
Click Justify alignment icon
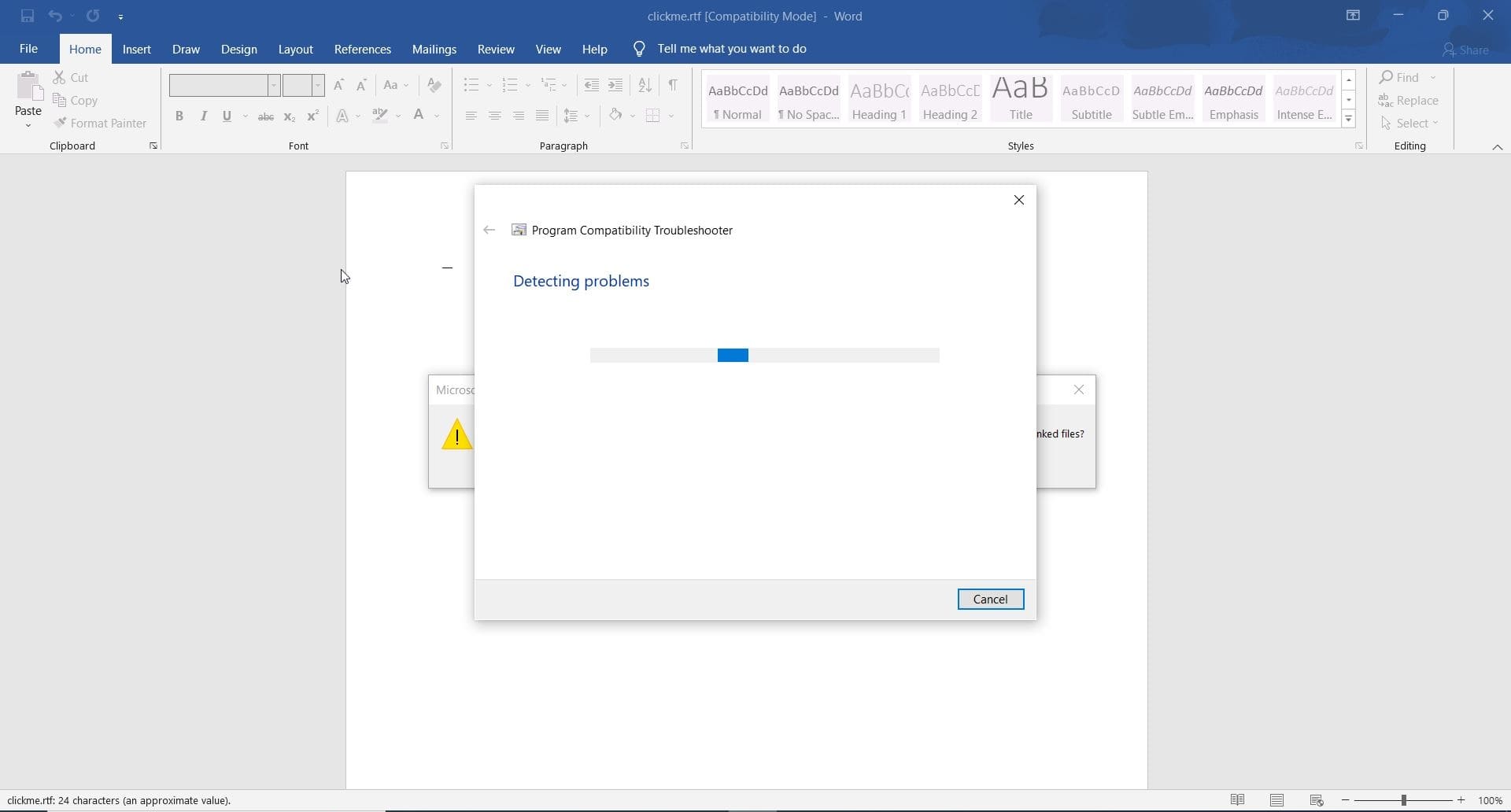pyautogui.click(x=541, y=116)
